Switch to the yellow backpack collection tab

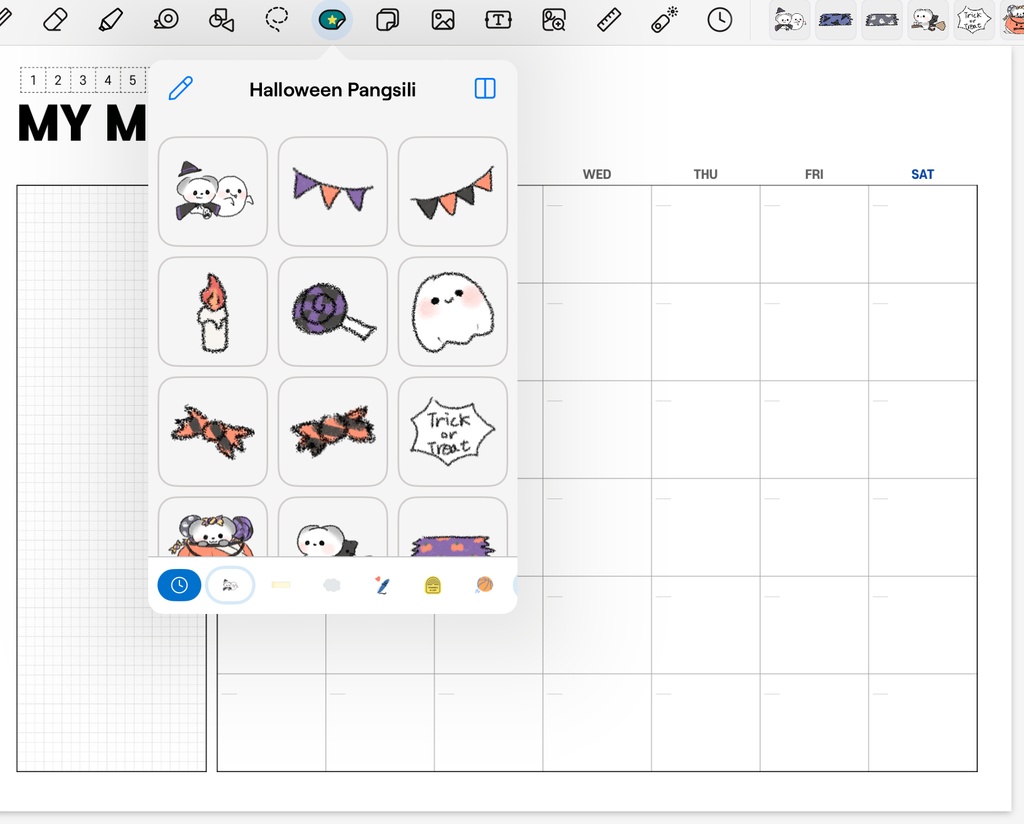[x=433, y=585]
